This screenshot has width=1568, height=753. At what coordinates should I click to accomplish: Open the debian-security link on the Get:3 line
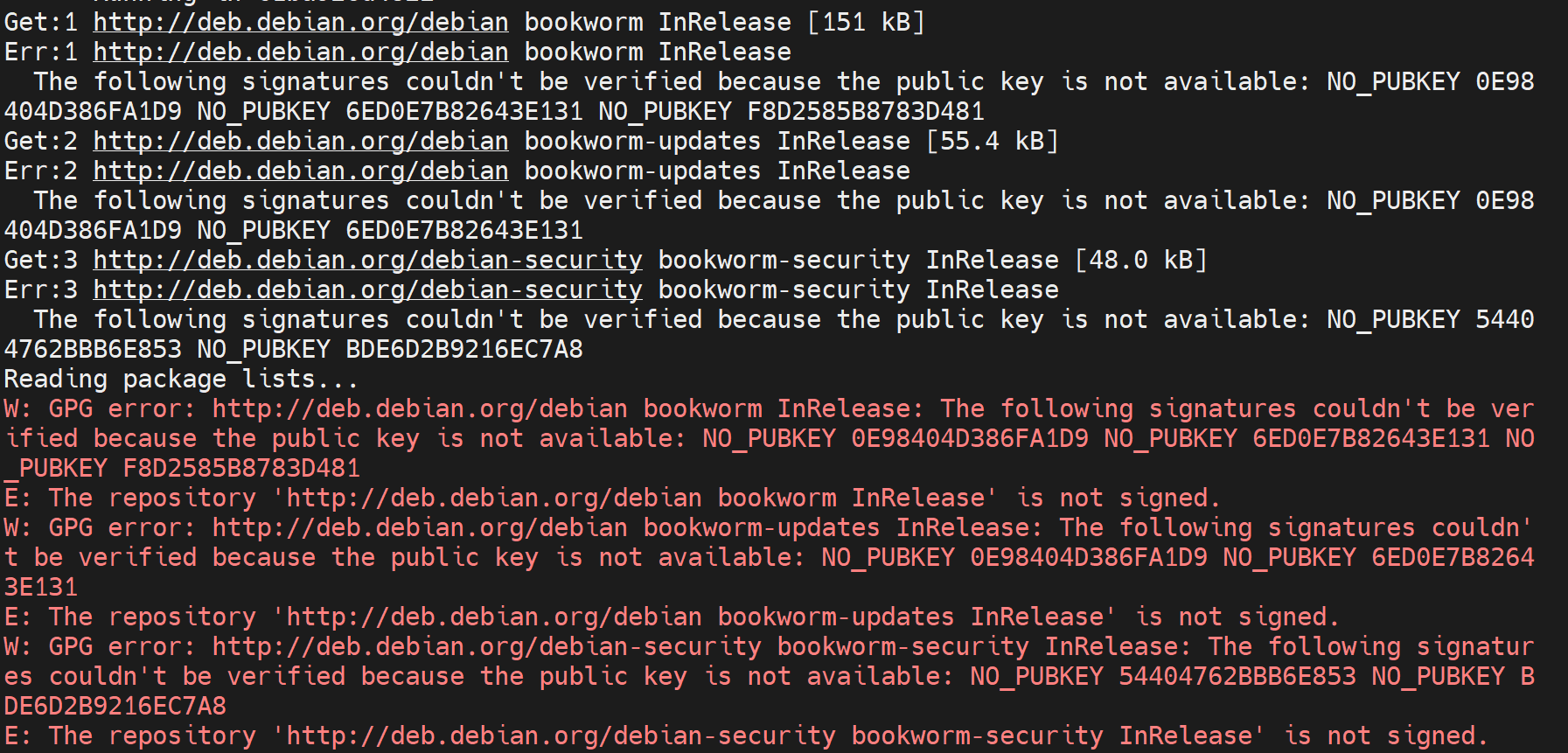pyautogui.click(x=367, y=260)
